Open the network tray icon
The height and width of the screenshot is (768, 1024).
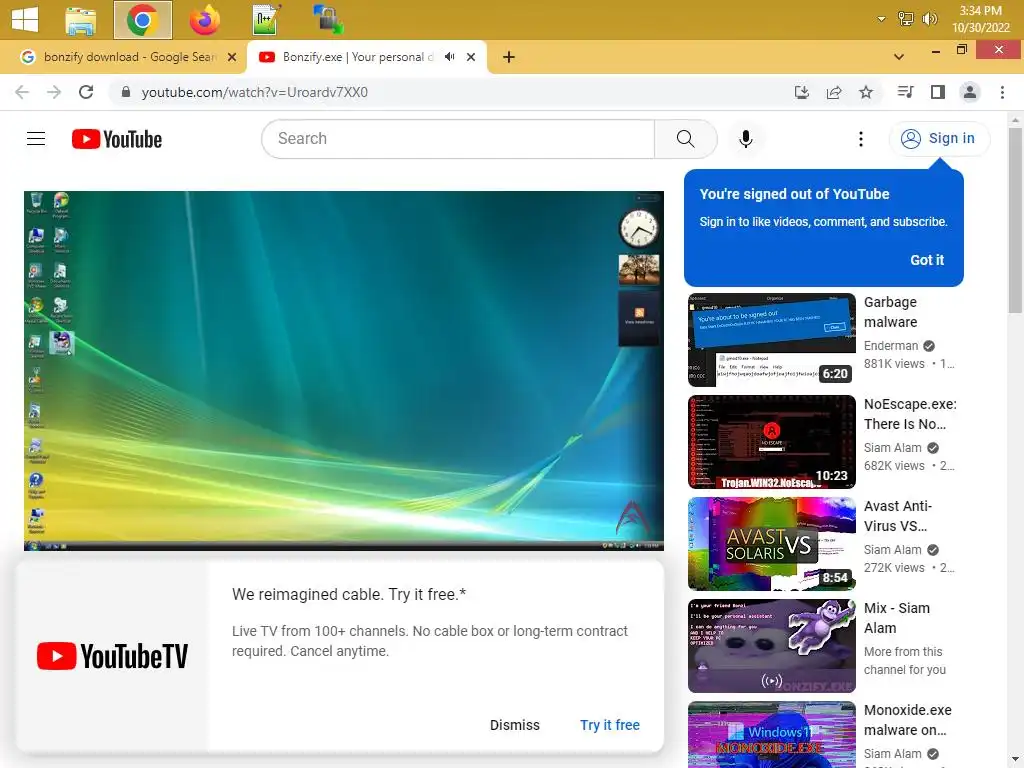pos(905,19)
